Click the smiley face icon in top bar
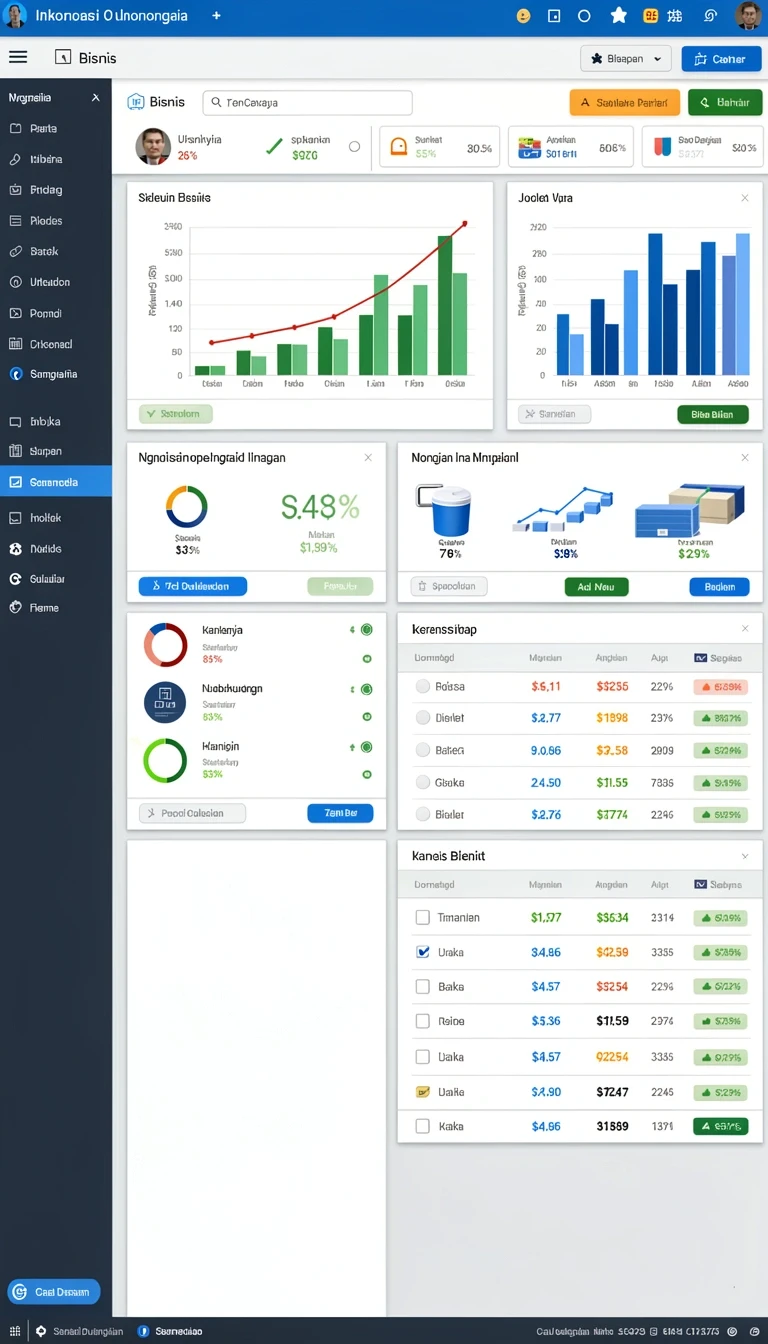This screenshot has height=1344, width=768. [522, 16]
